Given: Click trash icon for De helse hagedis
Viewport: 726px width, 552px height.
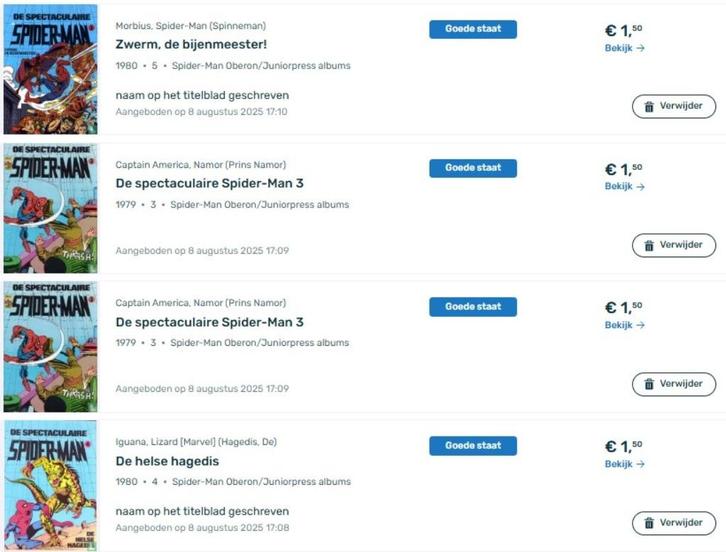Looking at the screenshot, I should point(649,523).
